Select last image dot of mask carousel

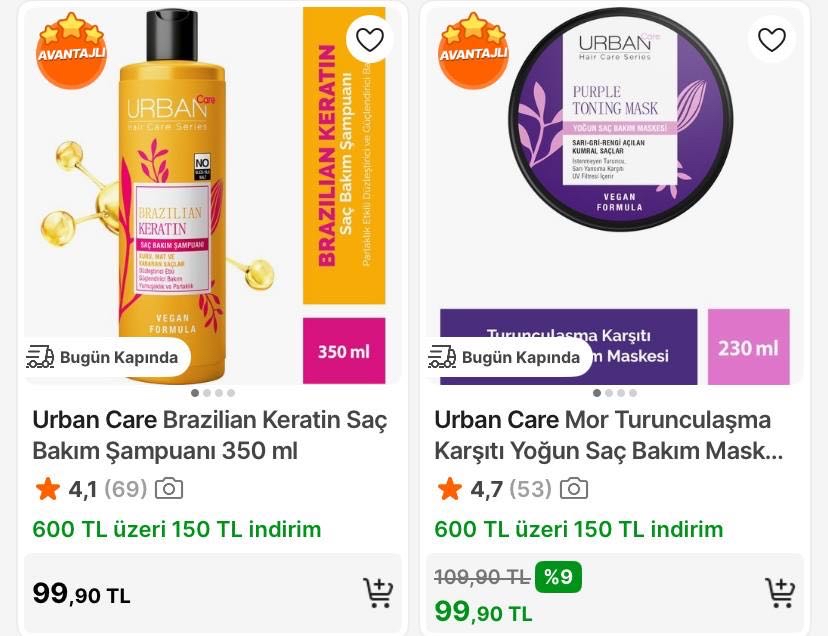pos(633,393)
